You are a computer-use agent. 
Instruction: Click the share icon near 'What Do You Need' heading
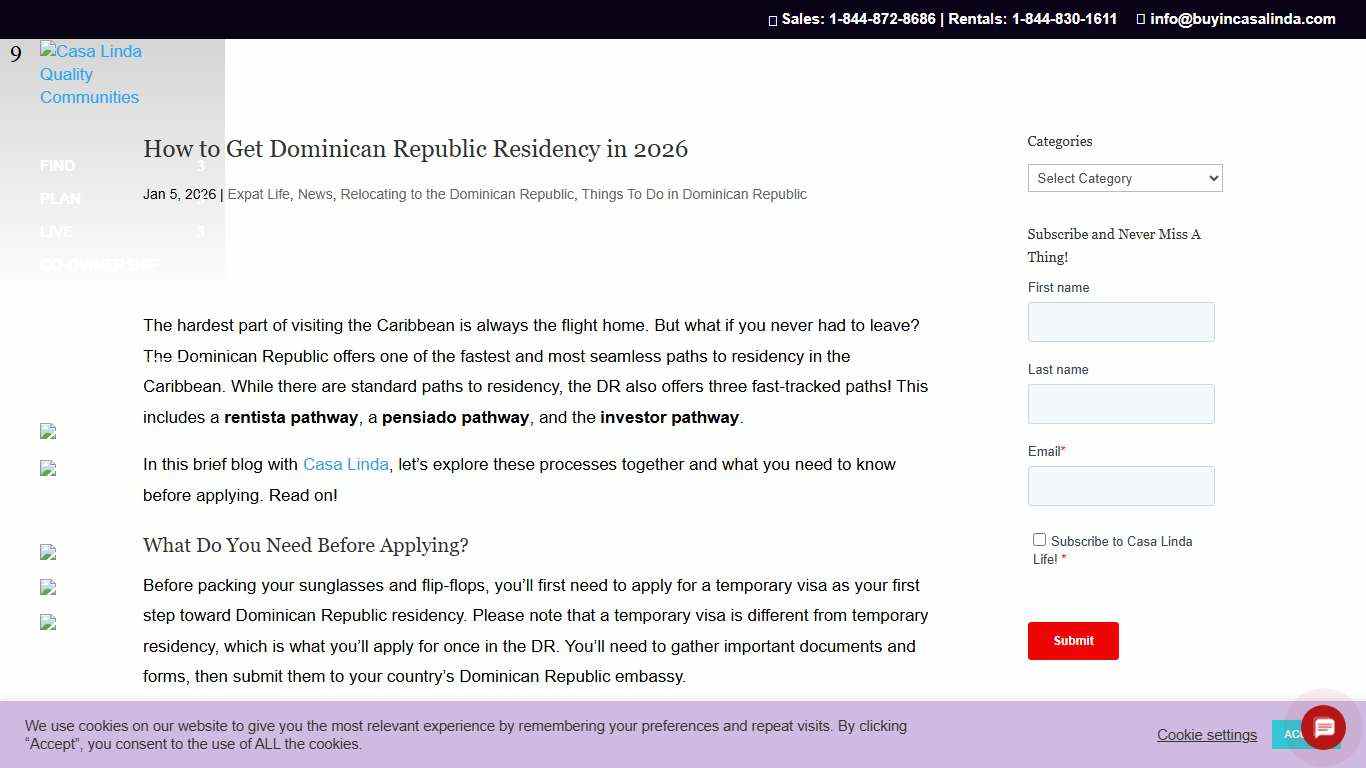pos(48,552)
